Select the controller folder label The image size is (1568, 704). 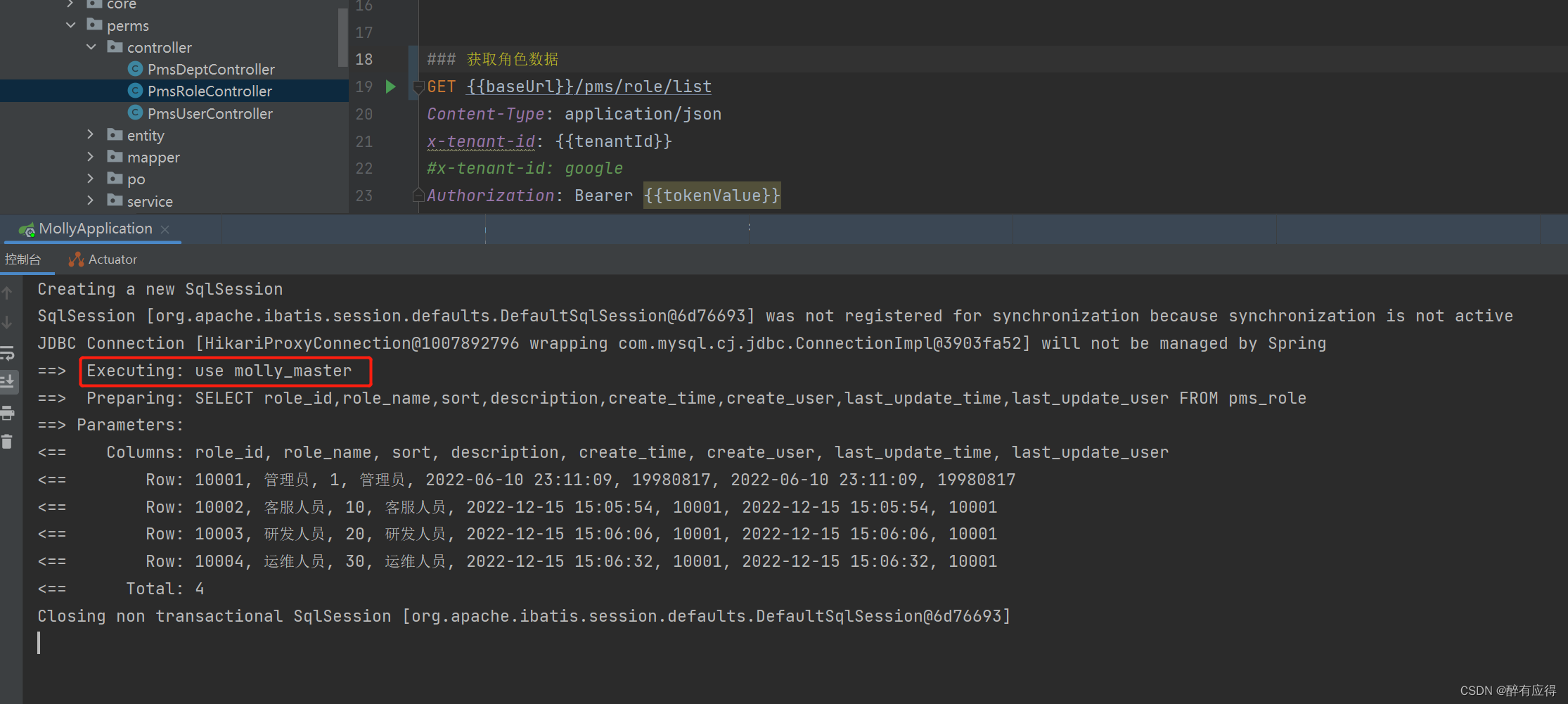click(x=160, y=47)
